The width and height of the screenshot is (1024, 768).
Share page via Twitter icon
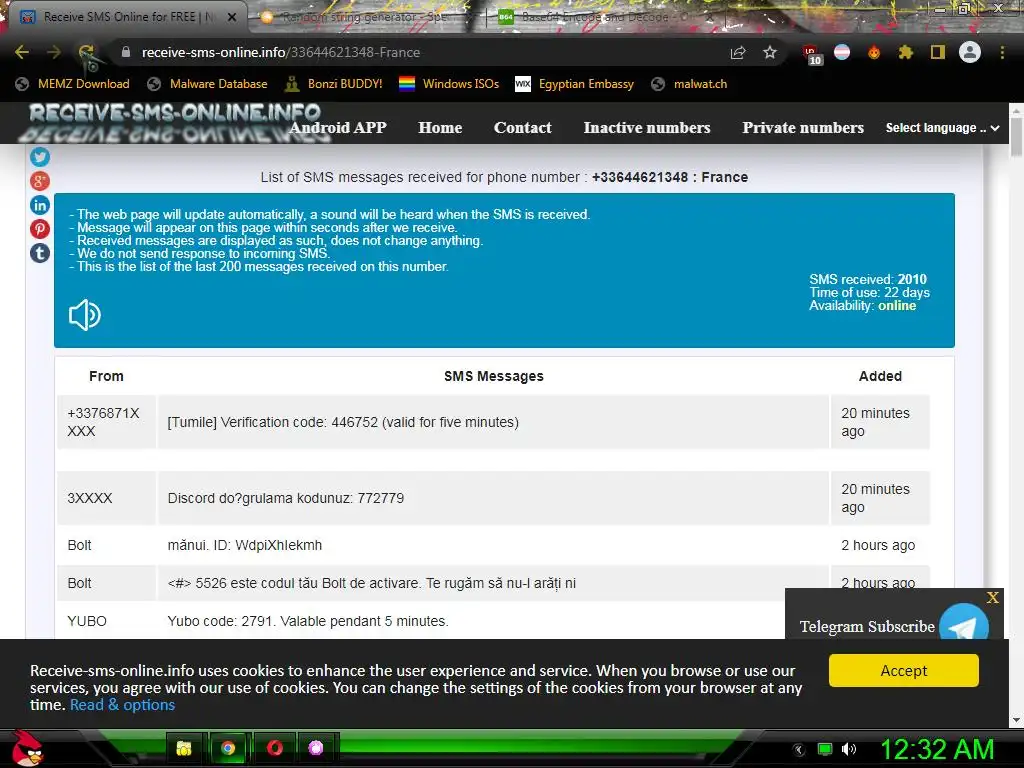40,157
